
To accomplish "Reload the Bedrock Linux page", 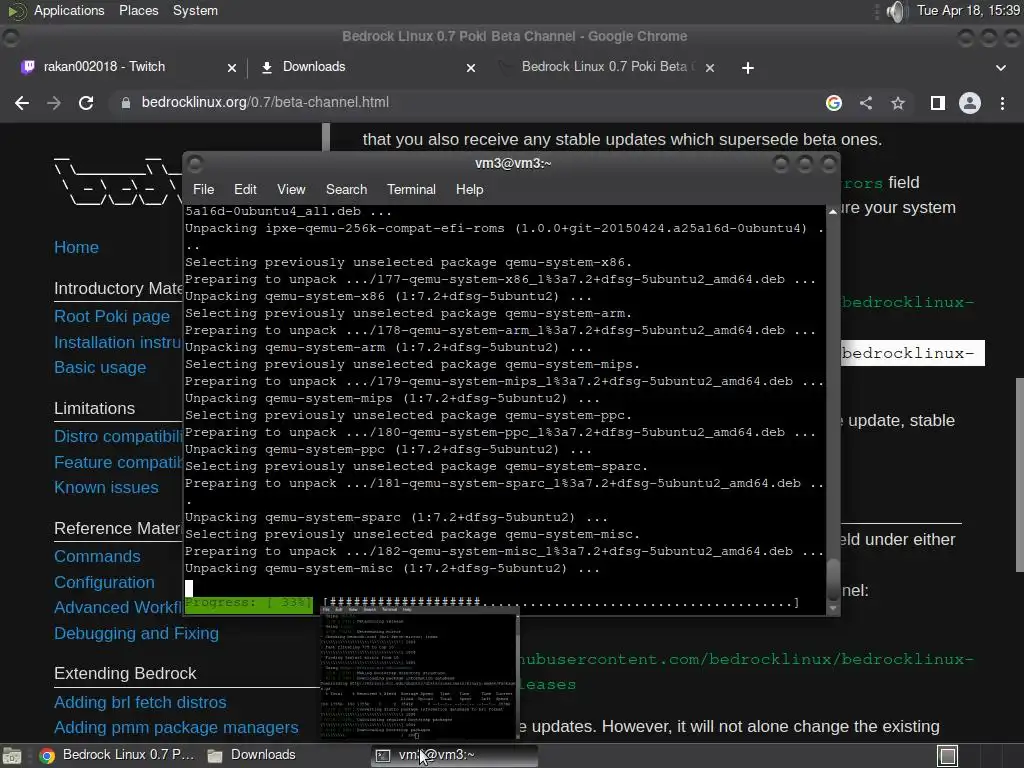I will pos(86,103).
